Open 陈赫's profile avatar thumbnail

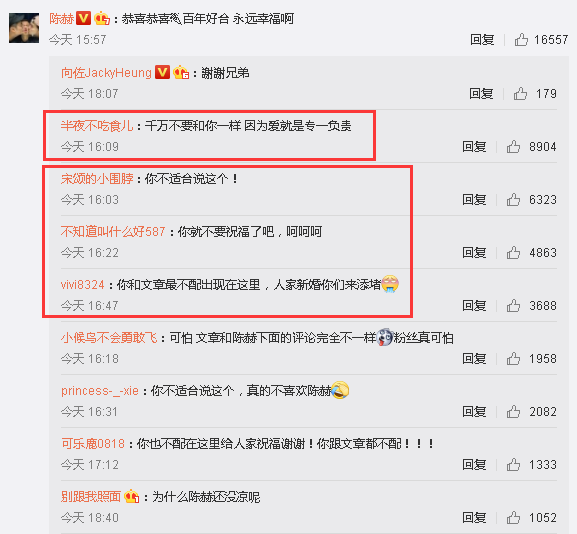(24, 28)
